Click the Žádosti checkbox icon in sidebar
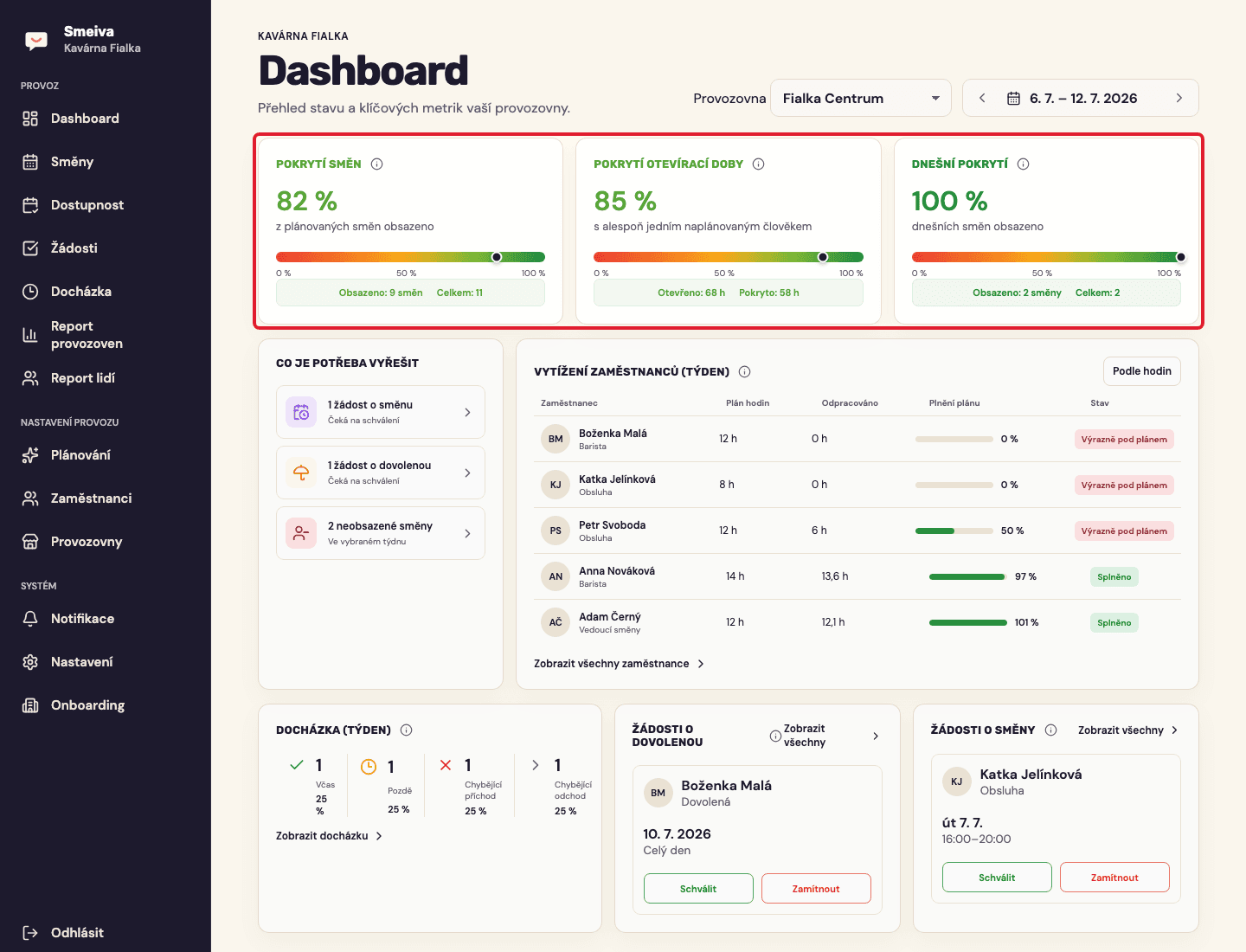Viewport: 1246px width, 952px height. [x=30, y=248]
